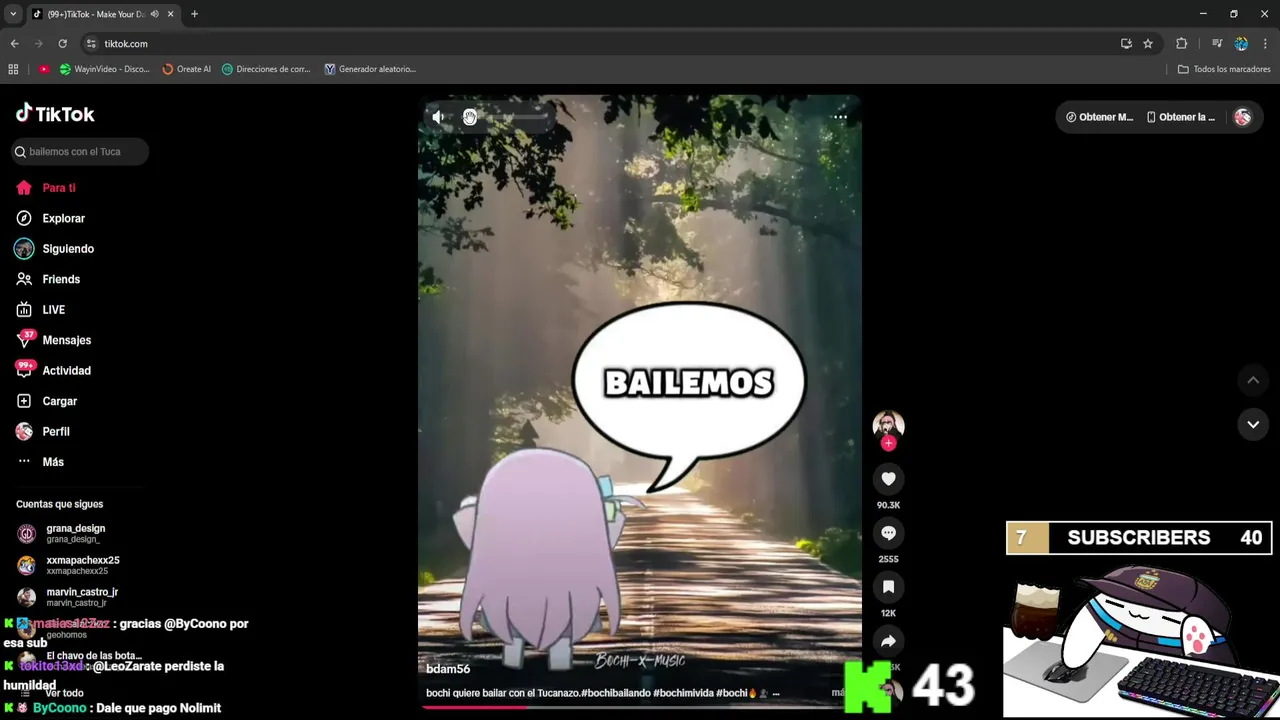Open the creator's avatar beside the video
This screenshot has width=1280, height=720.
pos(888,424)
